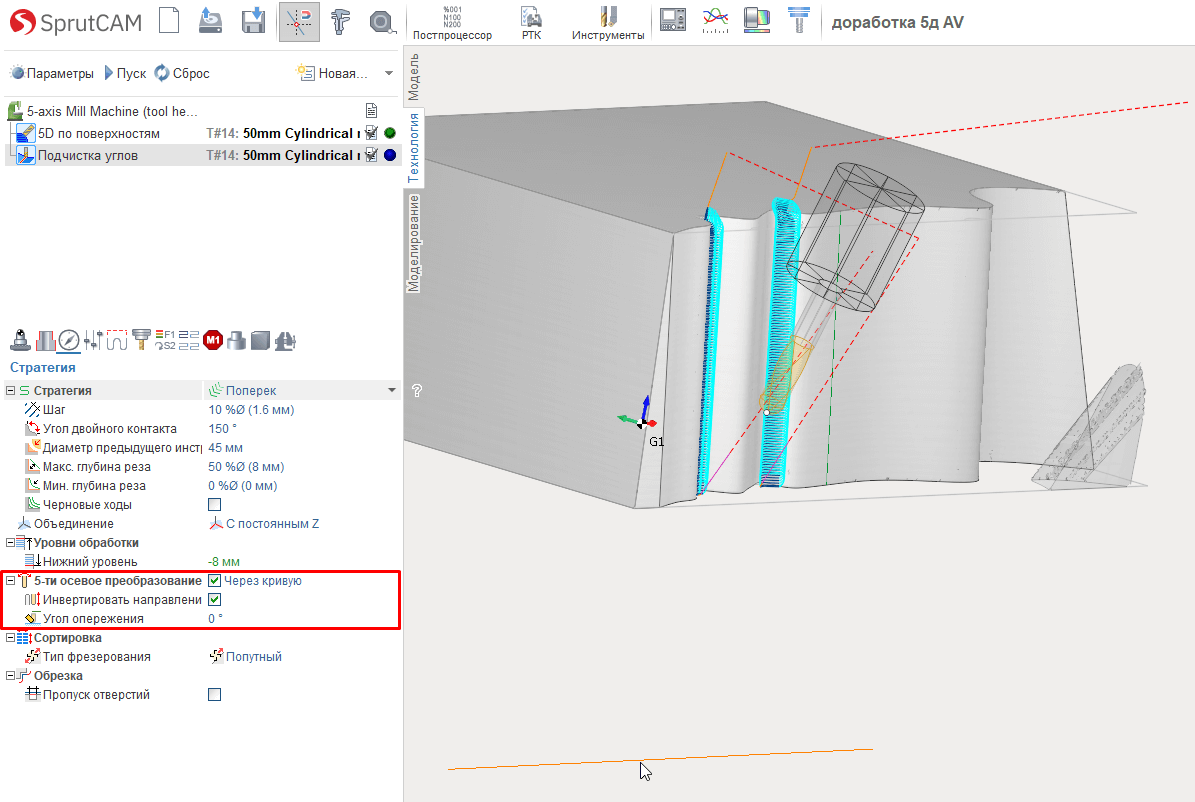Edit the Шаг value 10 %Ø (1.6 мм)
The height and width of the screenshot is (802, 1195).
tap(251, 409)
